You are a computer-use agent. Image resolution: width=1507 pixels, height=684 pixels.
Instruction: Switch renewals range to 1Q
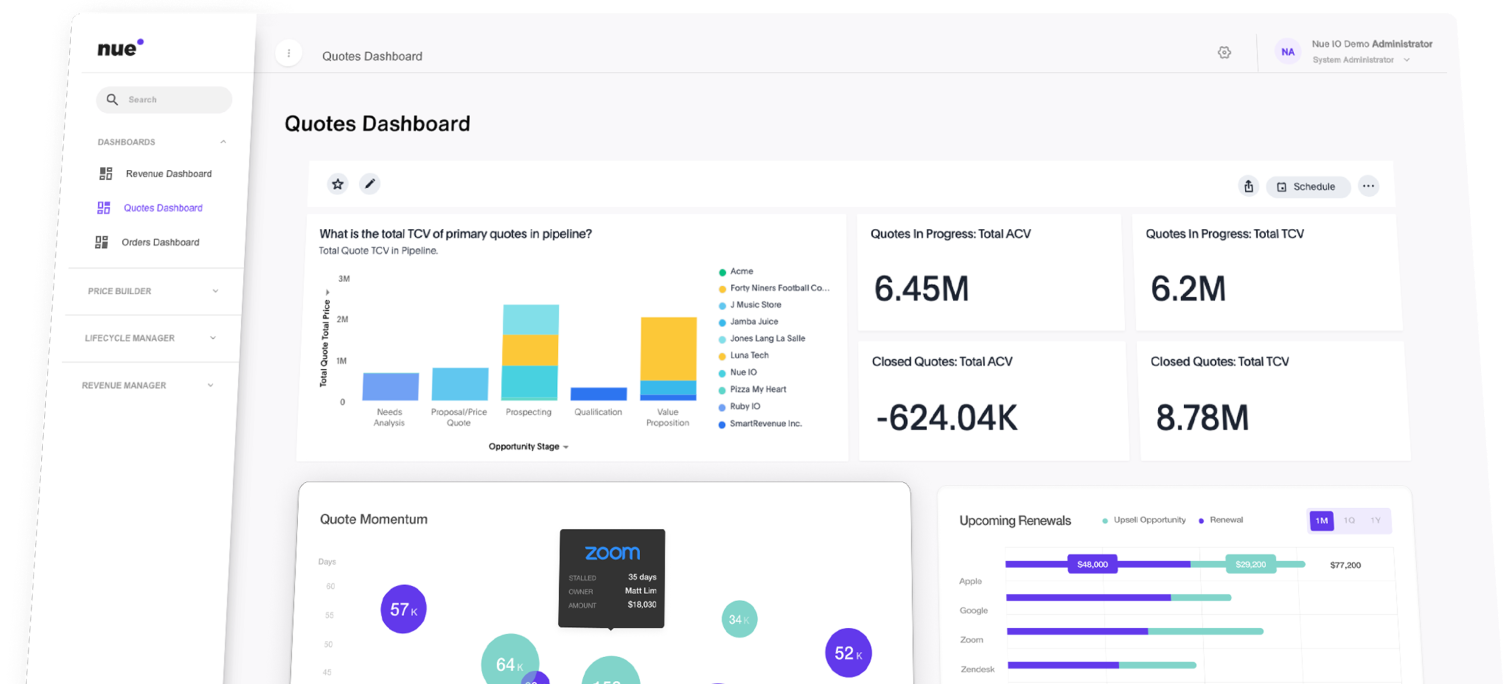(1349, 521)
